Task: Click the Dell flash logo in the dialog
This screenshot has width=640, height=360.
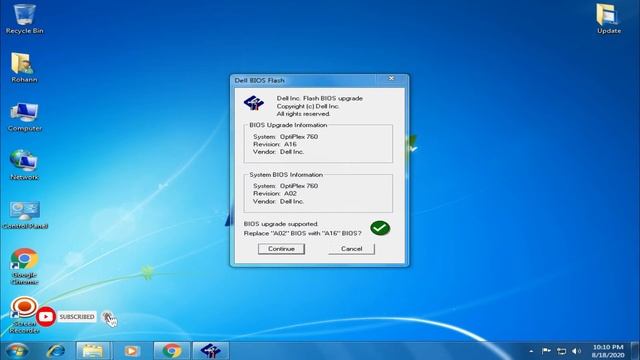Action: pyautogui.click(x=253, y=103)
